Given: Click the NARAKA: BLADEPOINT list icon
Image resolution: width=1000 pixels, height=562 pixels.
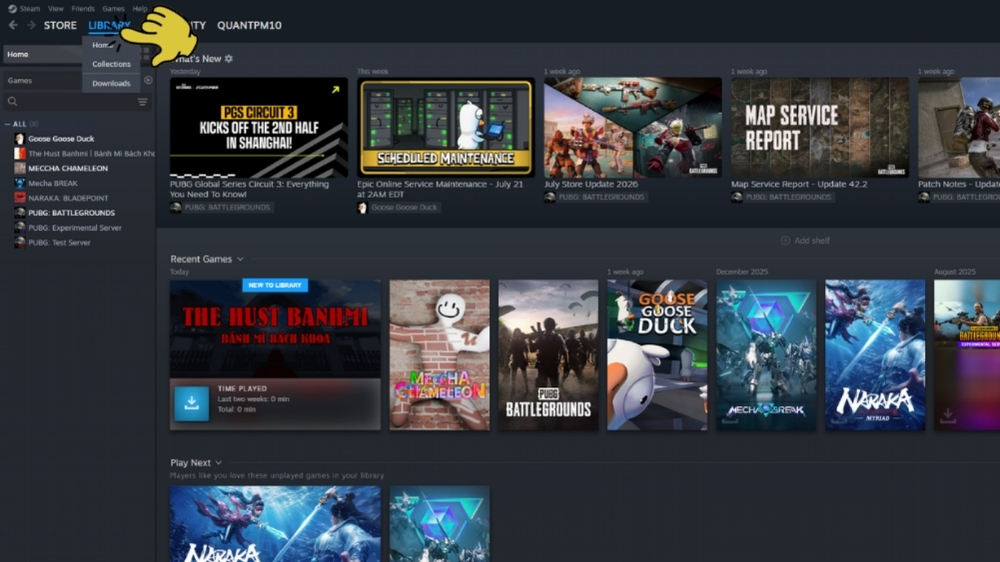Looking at the screenshot, I should tap(20, 198).
